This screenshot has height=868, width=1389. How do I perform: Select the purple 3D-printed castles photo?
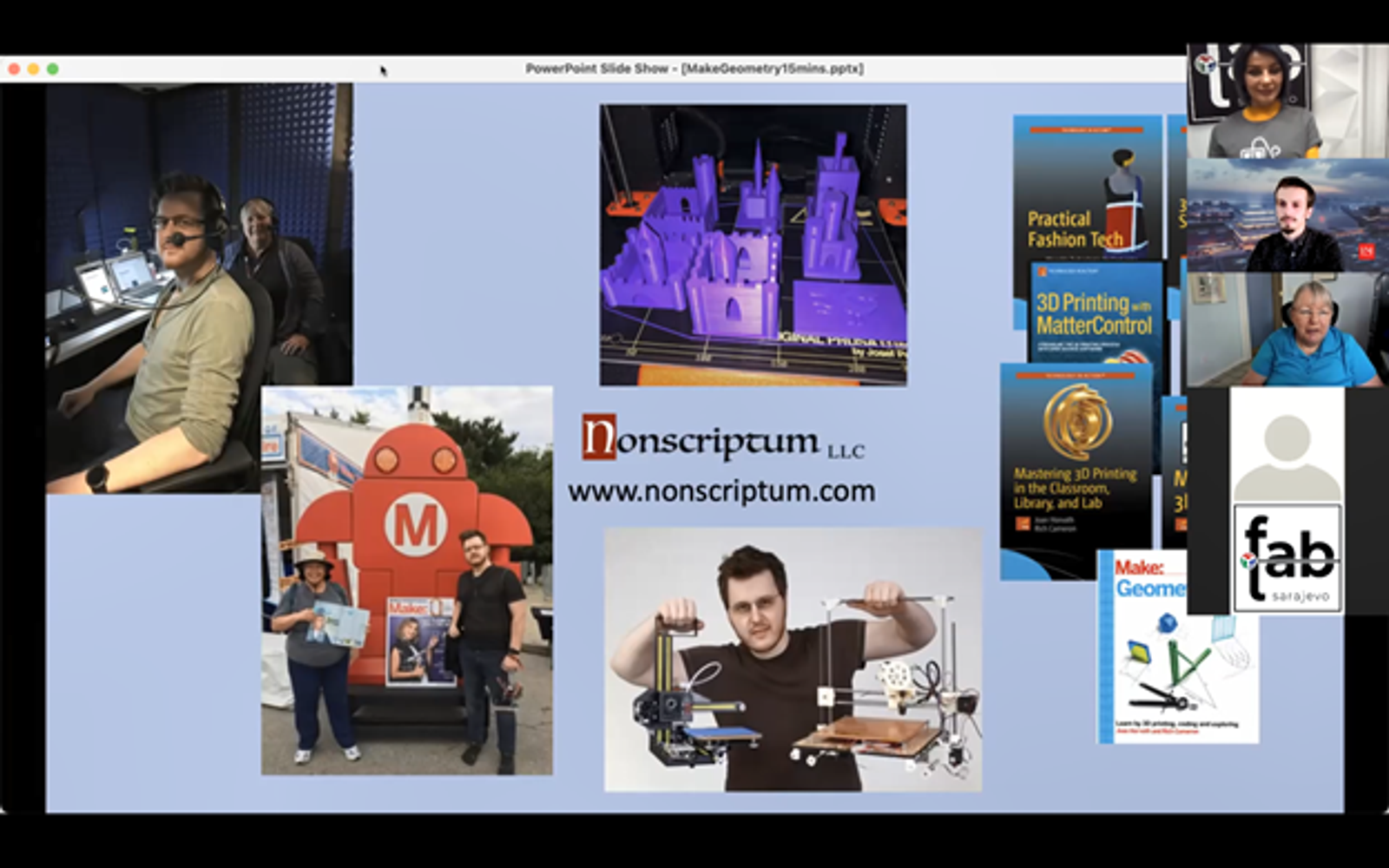(754, 245)
